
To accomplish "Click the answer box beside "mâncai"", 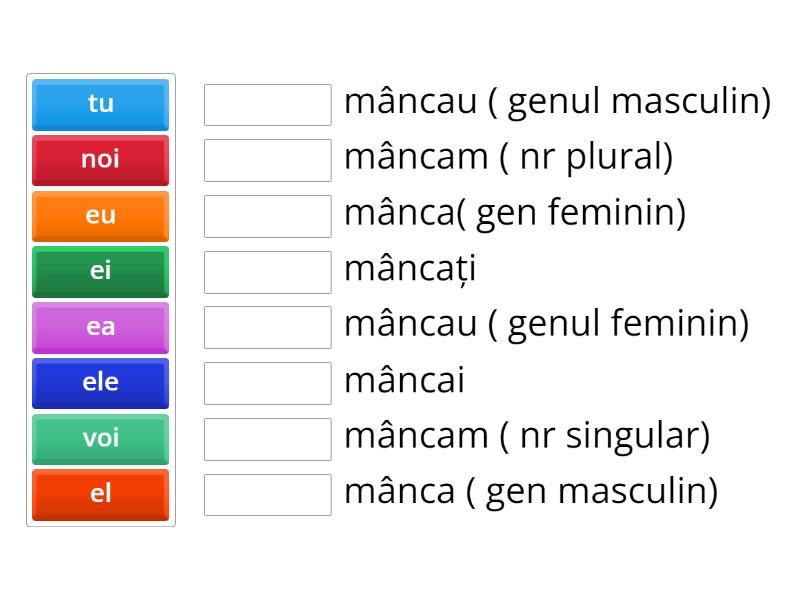I will (266, 381).
